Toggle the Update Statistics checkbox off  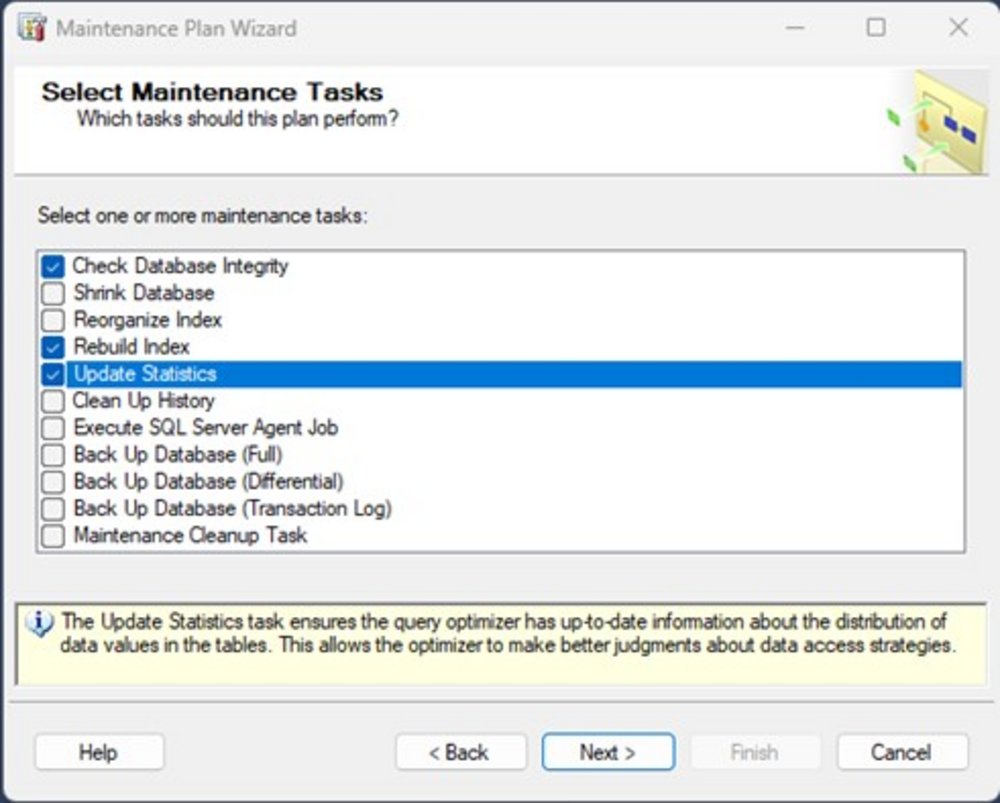pos(53,375)
